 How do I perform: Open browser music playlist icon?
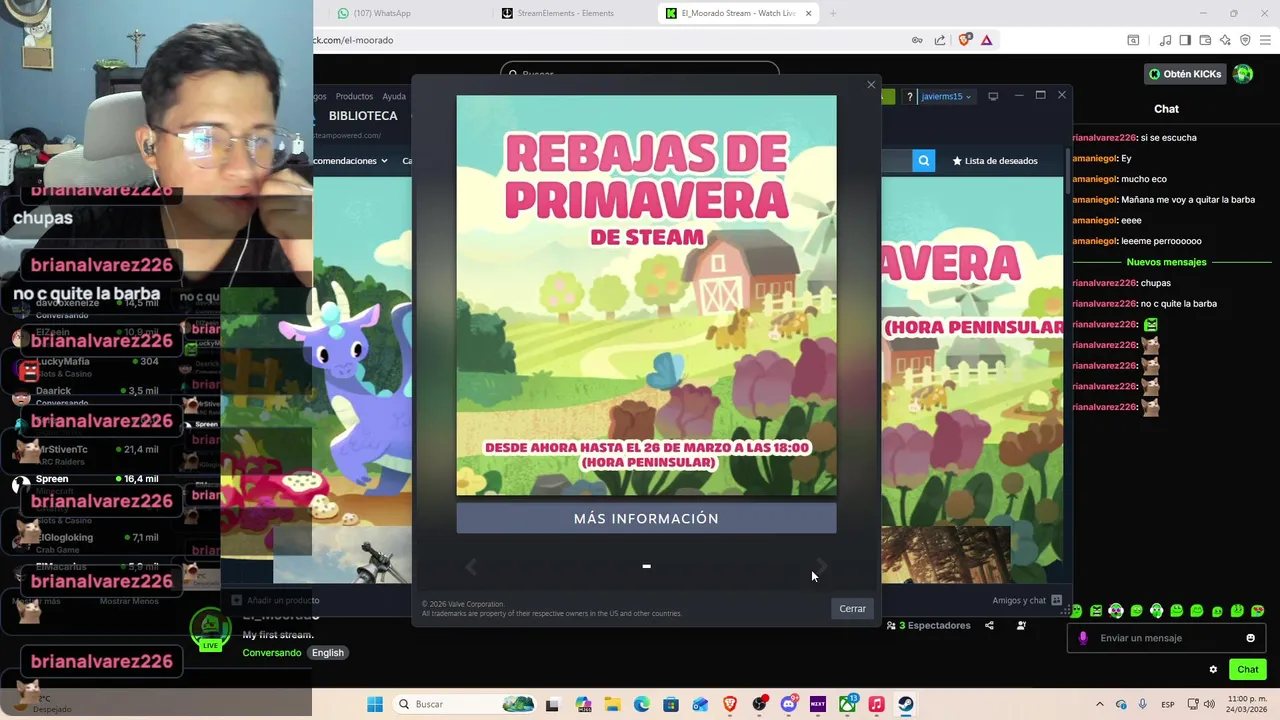pos(1165,40)
